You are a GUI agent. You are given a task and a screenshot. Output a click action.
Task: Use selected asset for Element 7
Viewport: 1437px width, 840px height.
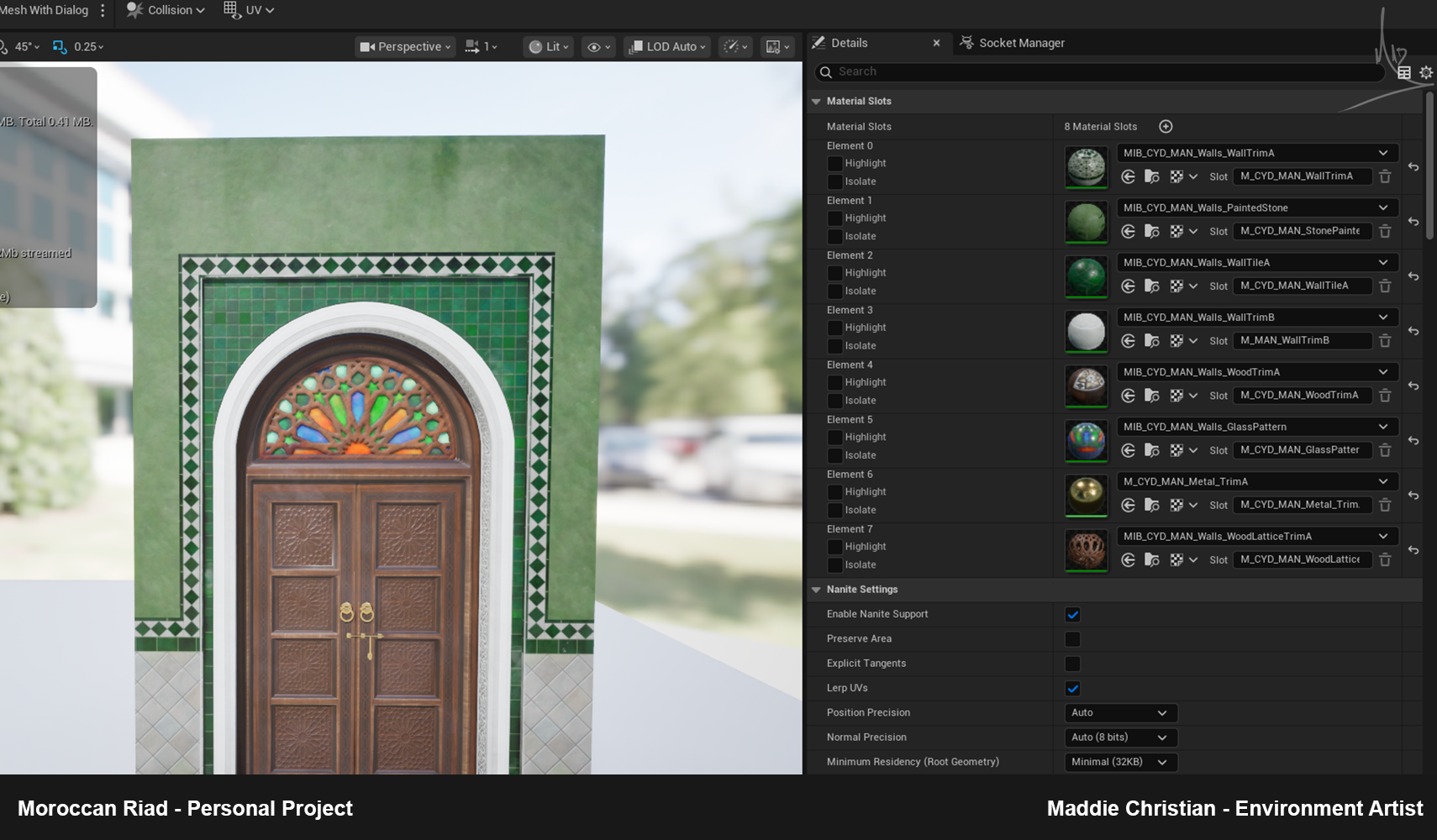(x=1129, y=559)
